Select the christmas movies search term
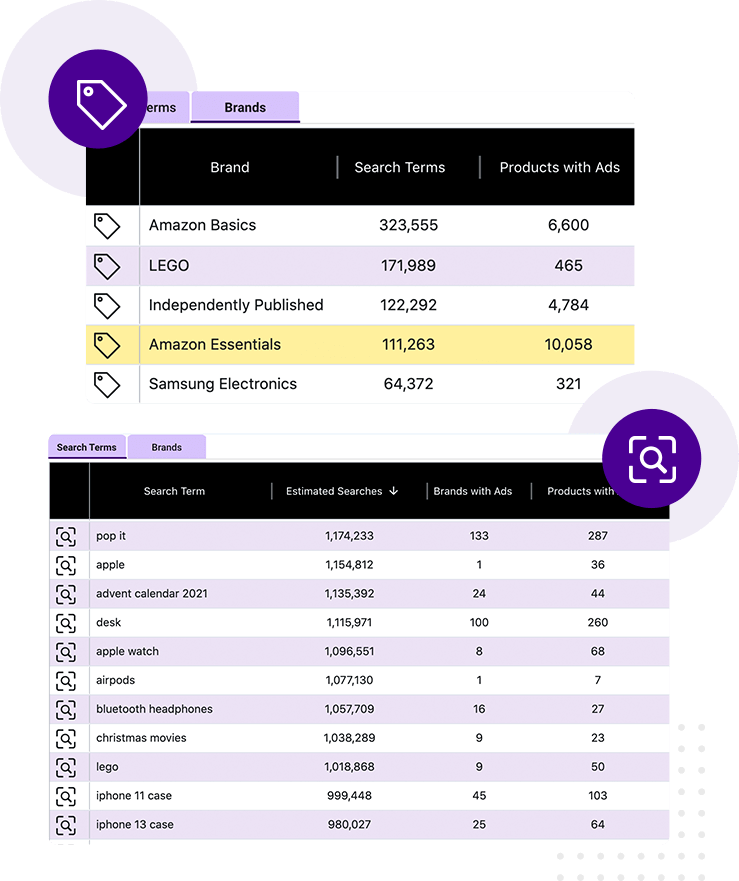 pos(141,738)
